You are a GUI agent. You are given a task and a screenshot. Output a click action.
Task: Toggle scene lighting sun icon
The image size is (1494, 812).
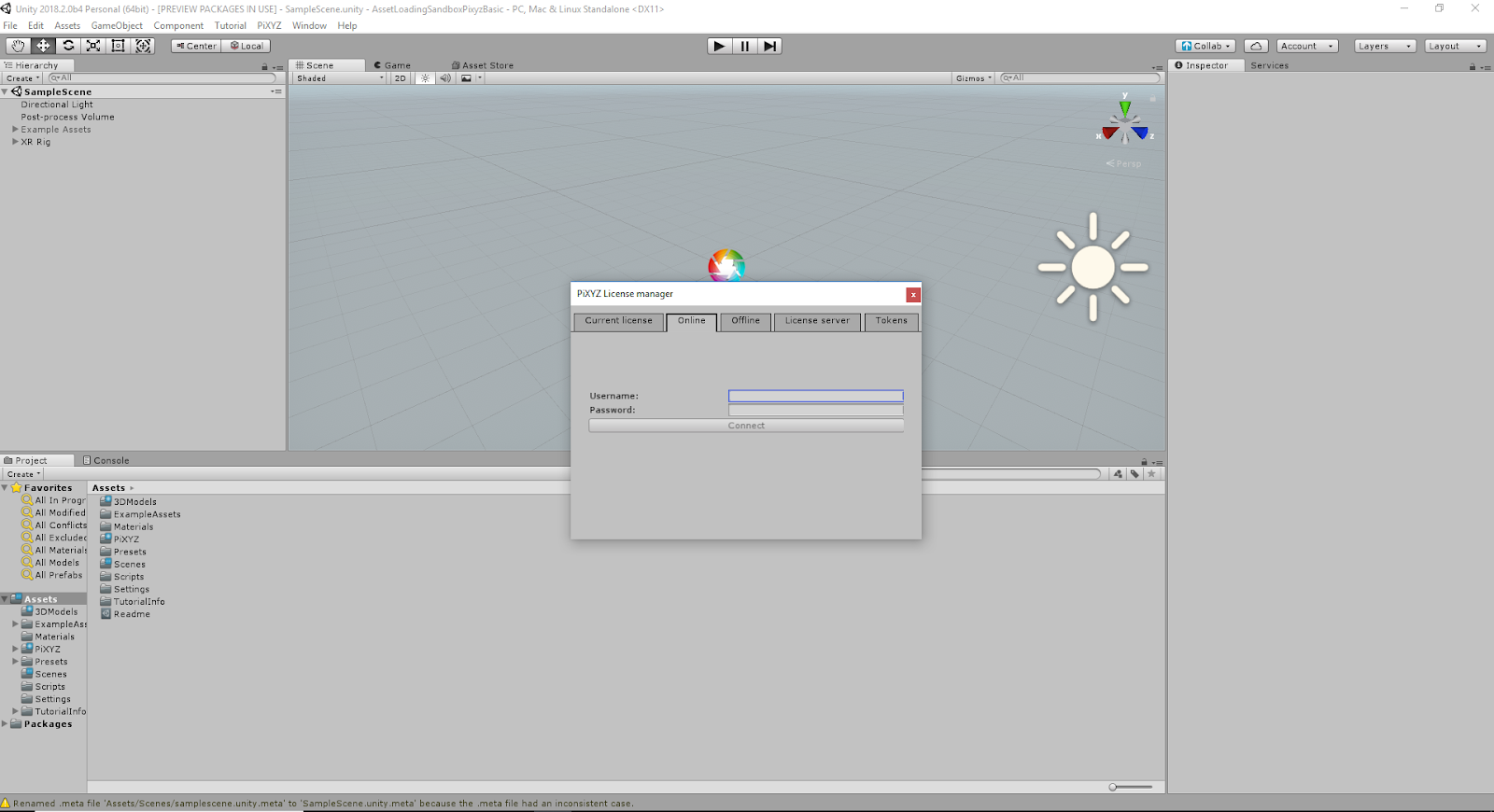[x=425, y=78]
